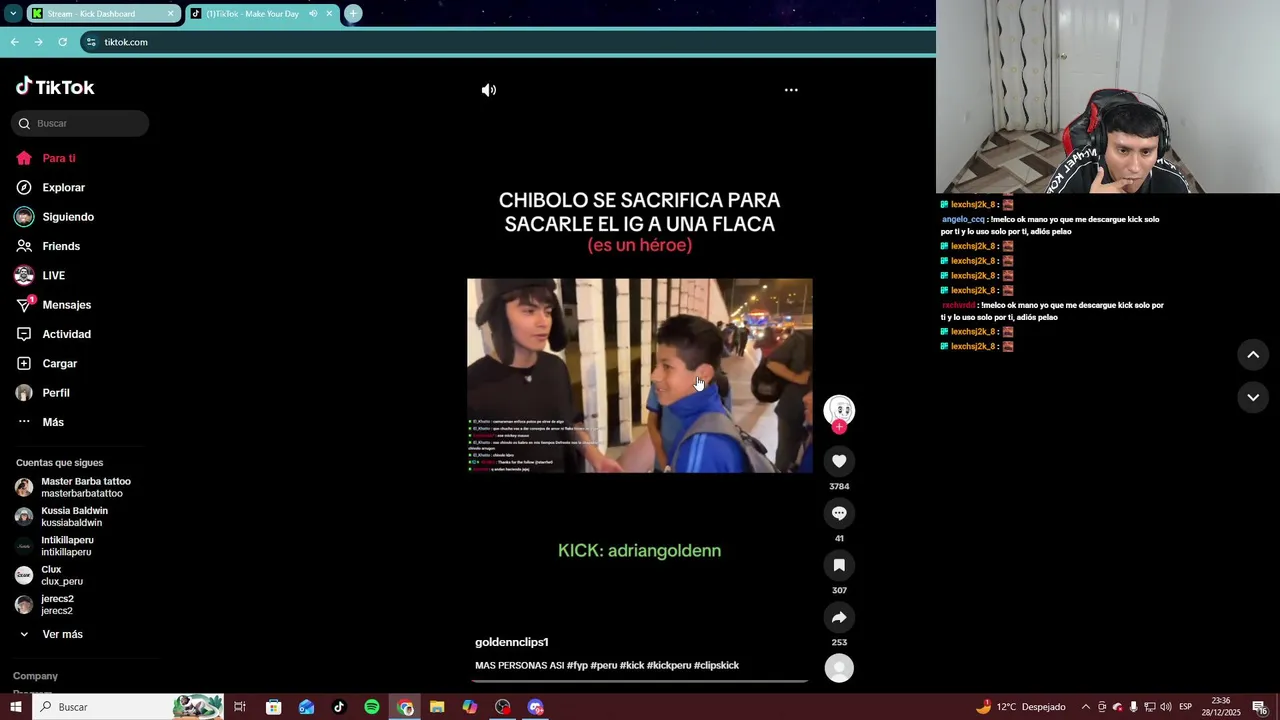Click the Windows taskbar Buscar search box

click(128, 707)
